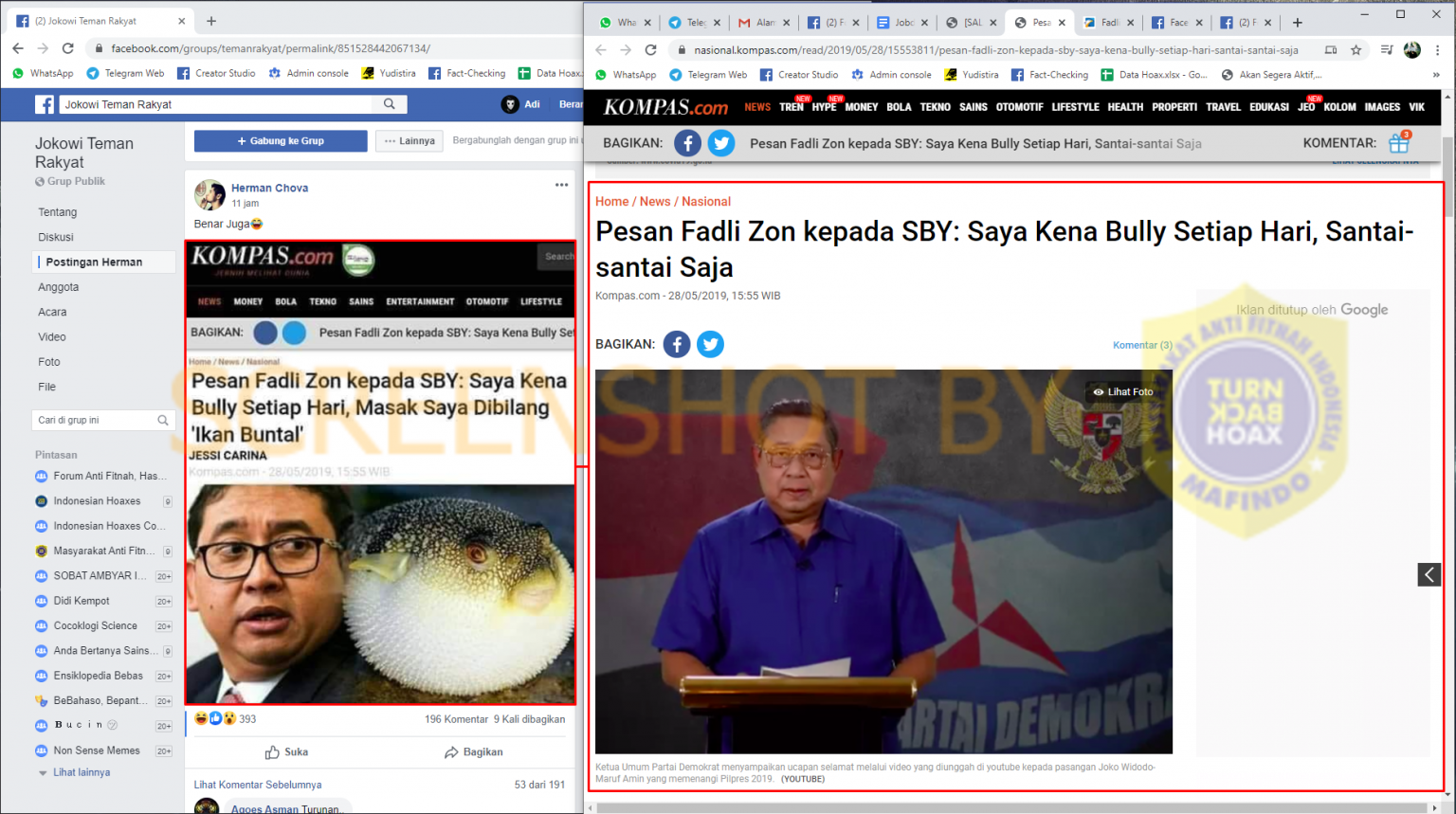Open Foto section in group sidebar
Viewport: 1456px width, 814px height.
click(49, 362)
